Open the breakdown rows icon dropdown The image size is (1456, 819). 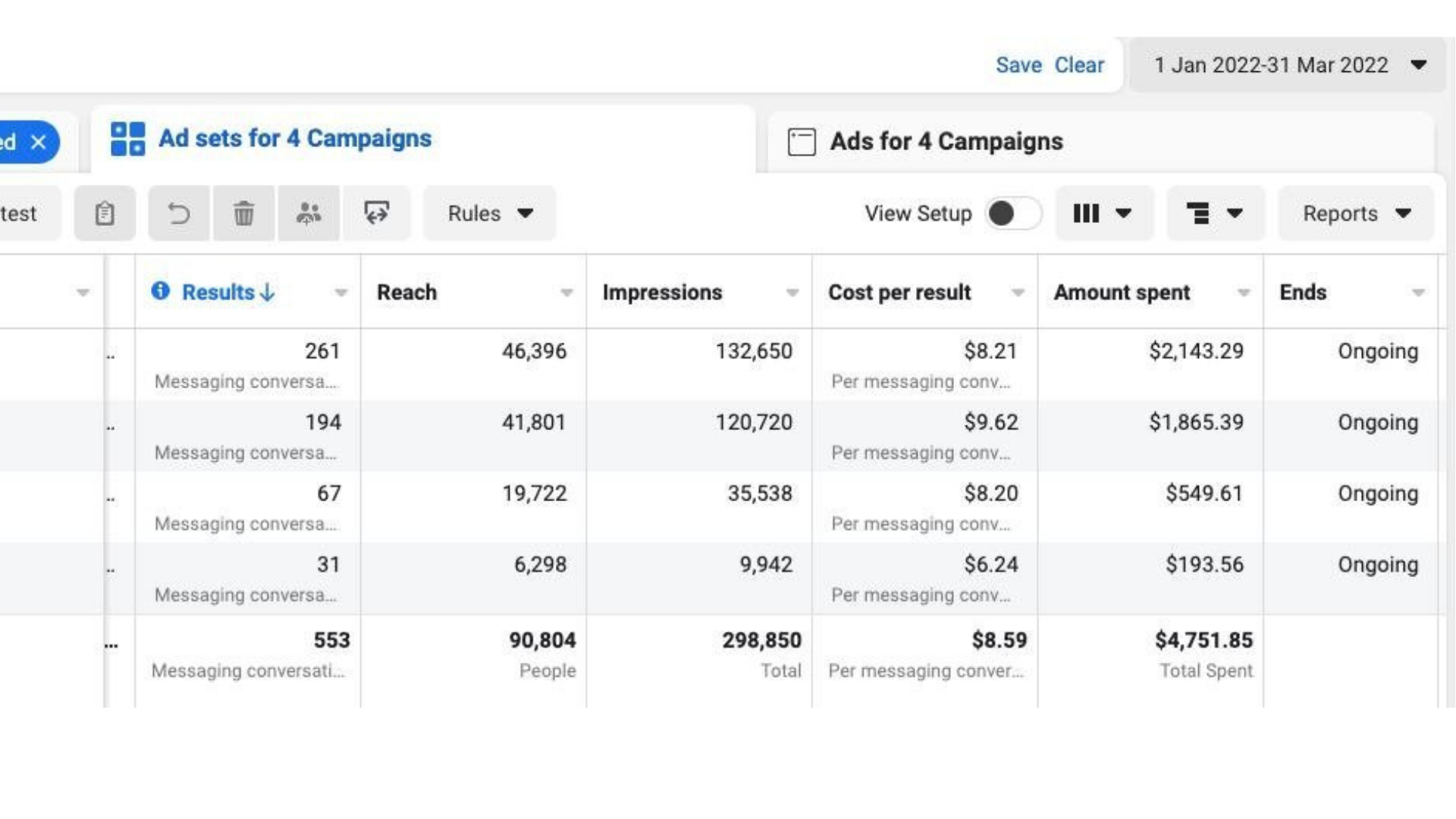coord(1214,214)
